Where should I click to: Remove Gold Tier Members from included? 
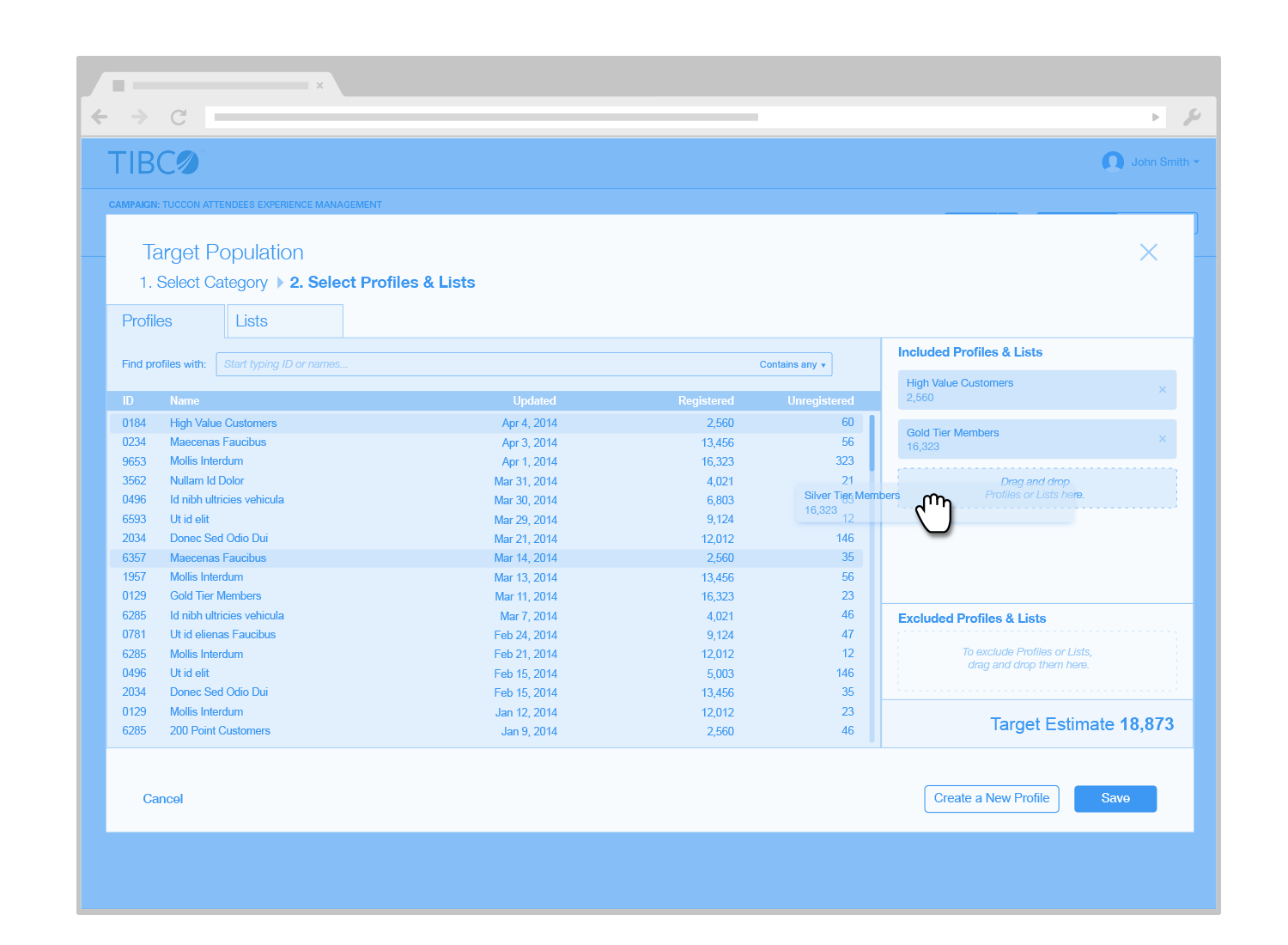1163,439
